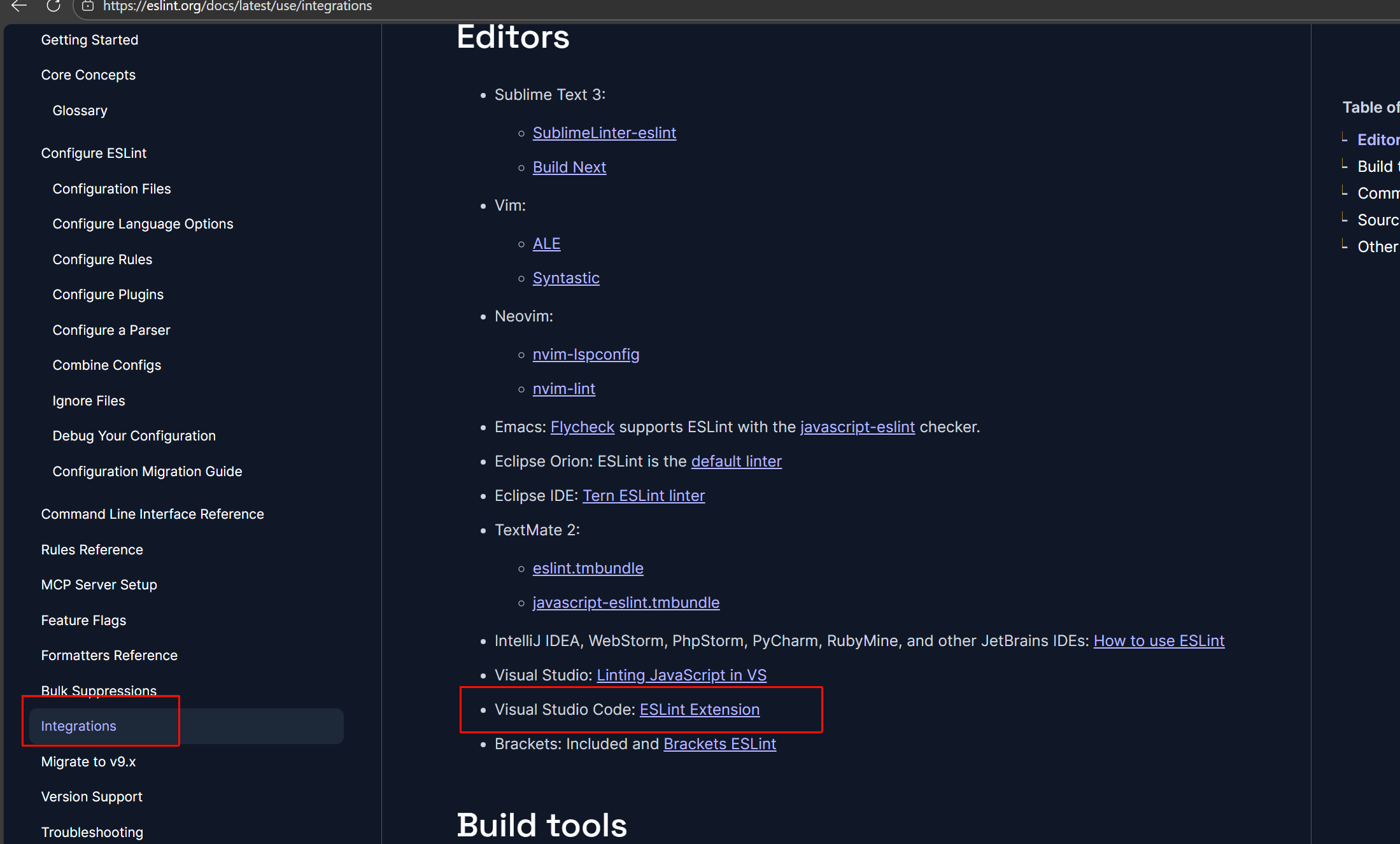This screenshot has width=1400, height=844.
Task: Jump to Editors in table of contents
Action: (1377, 139)
